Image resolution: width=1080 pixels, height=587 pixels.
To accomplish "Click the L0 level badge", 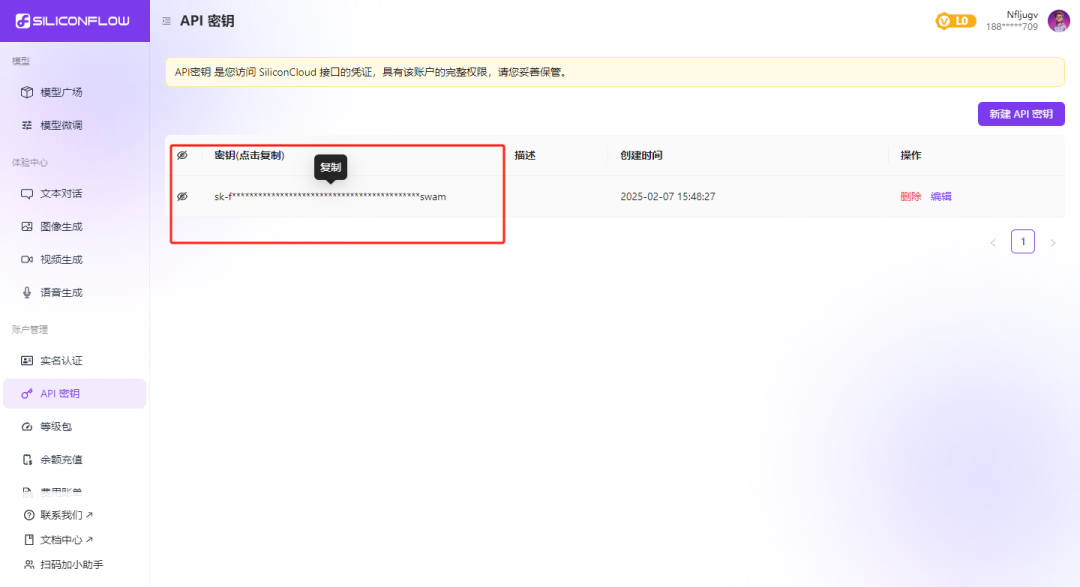I will pos(955,21).
